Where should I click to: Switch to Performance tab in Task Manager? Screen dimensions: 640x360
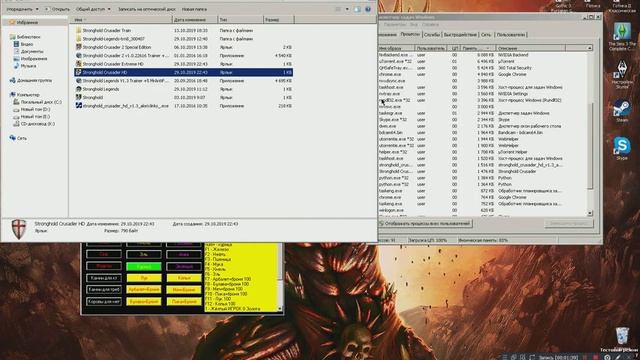point(460,35)
